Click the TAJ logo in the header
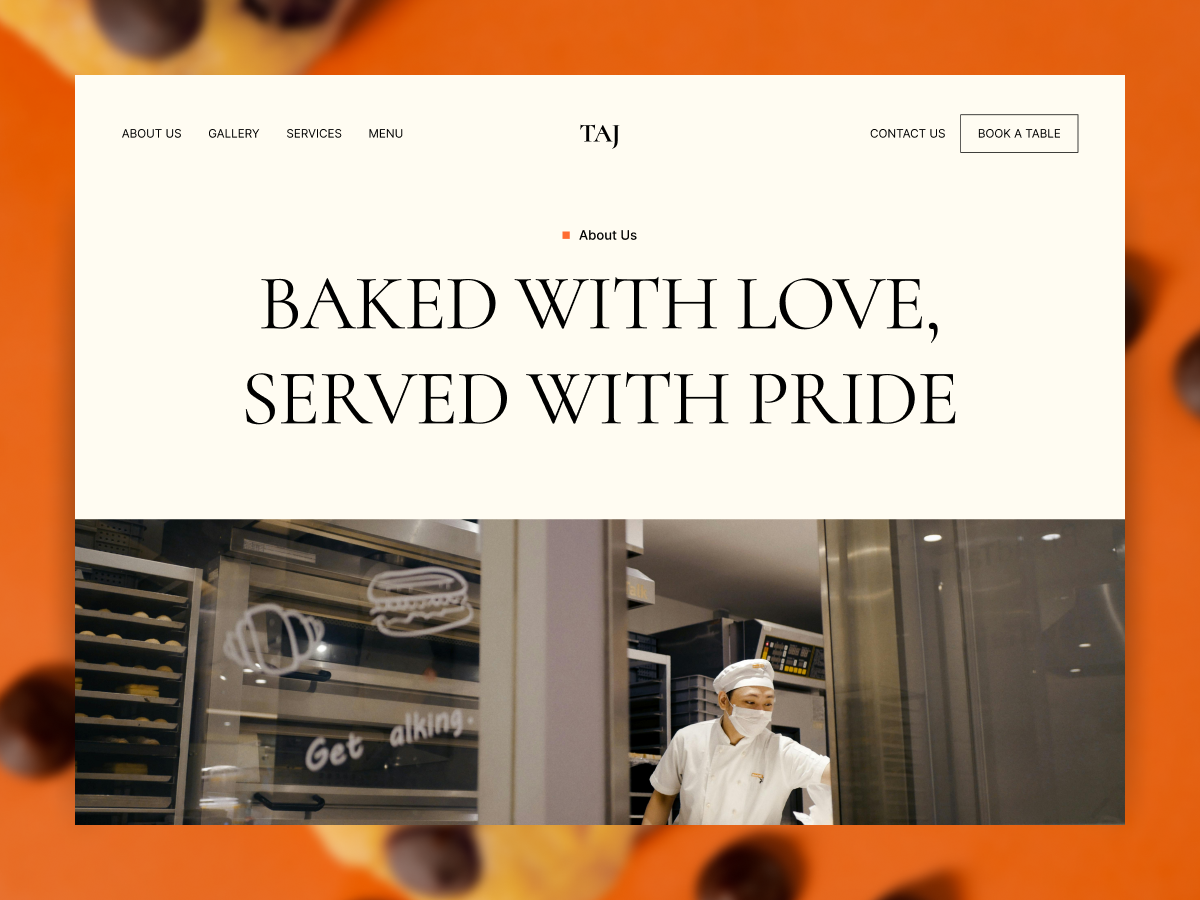 click(x=600, y=134)
